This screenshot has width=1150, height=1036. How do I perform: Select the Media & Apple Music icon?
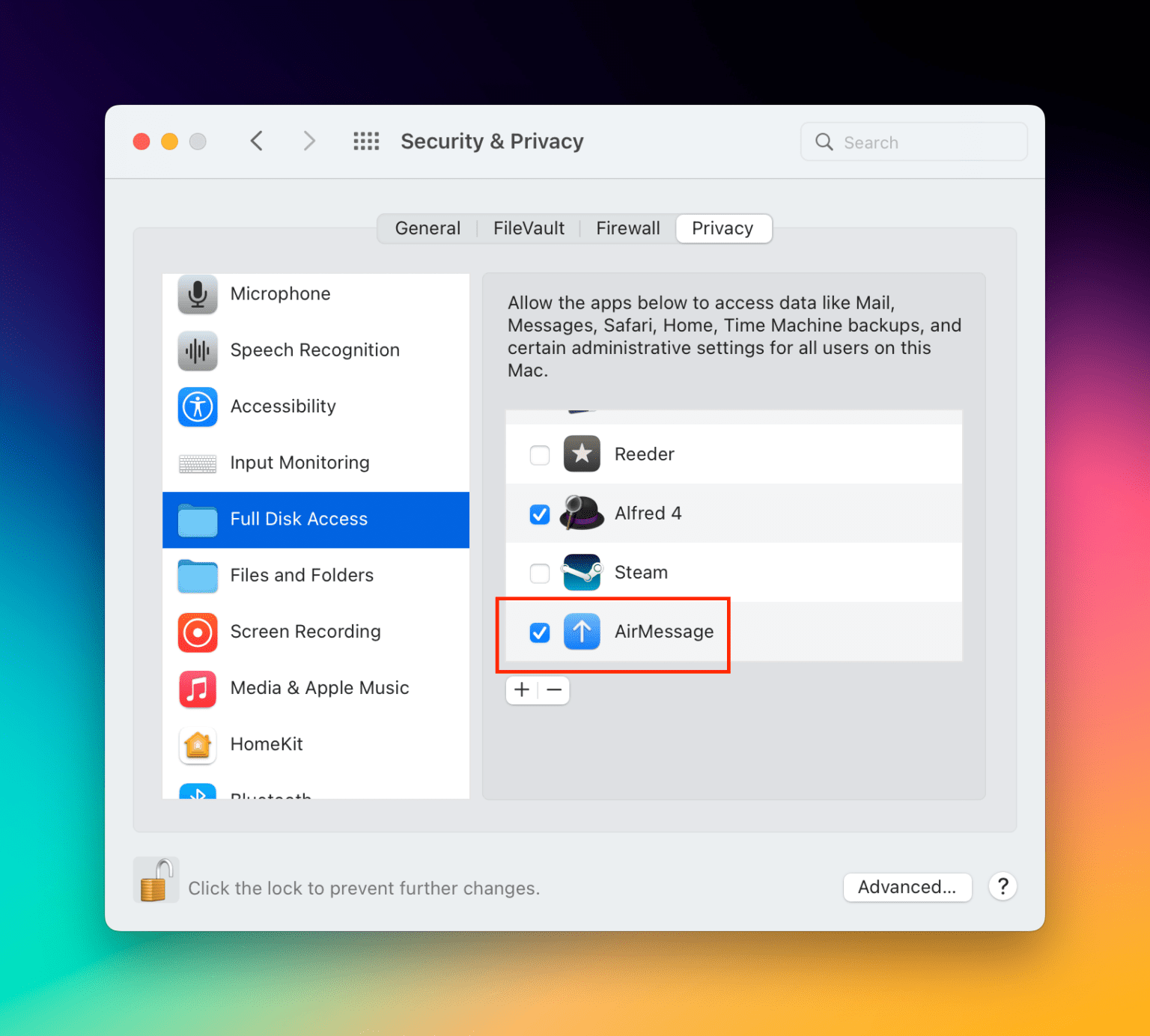point(197,689)
